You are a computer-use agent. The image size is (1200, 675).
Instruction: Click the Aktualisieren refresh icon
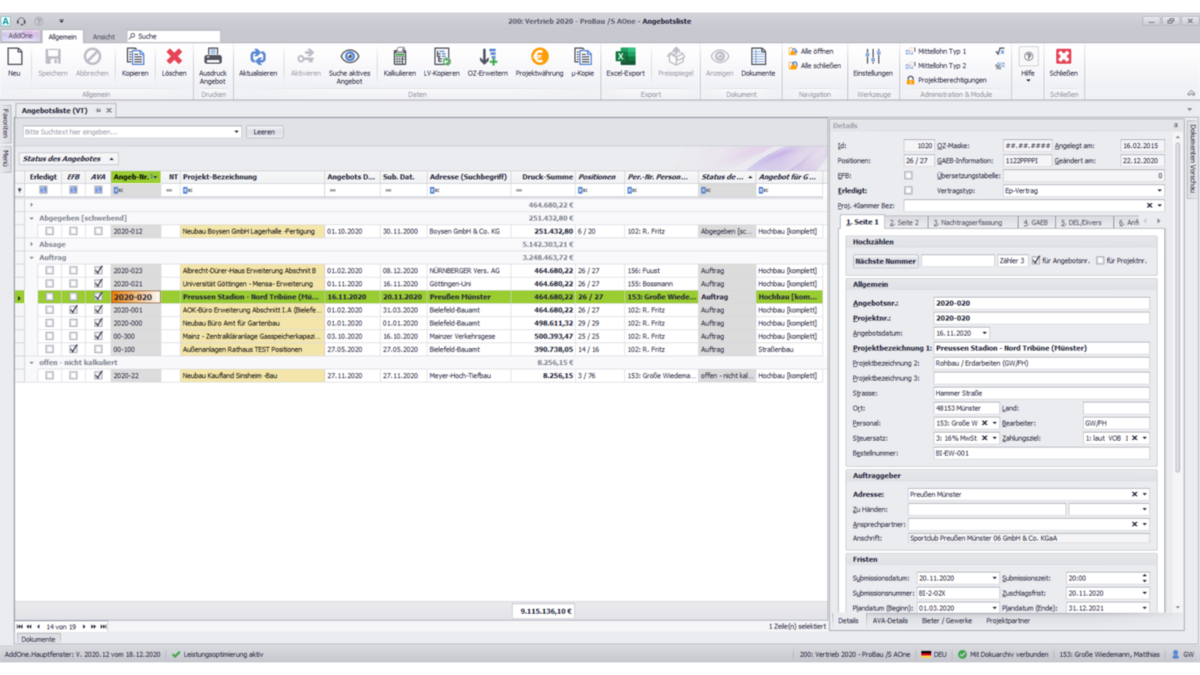[x=258, y=59]
